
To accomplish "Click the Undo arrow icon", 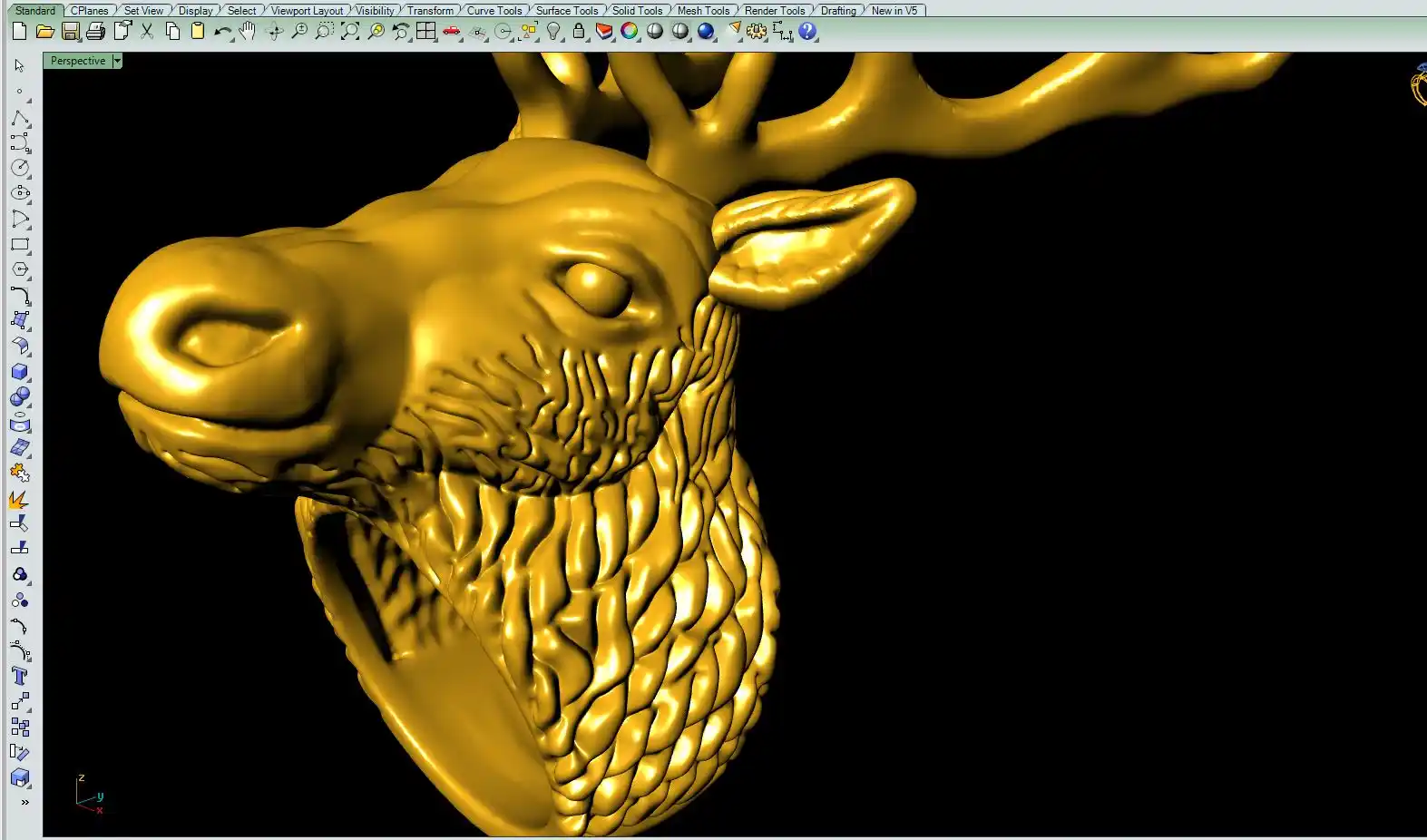I will pos(222,32).
